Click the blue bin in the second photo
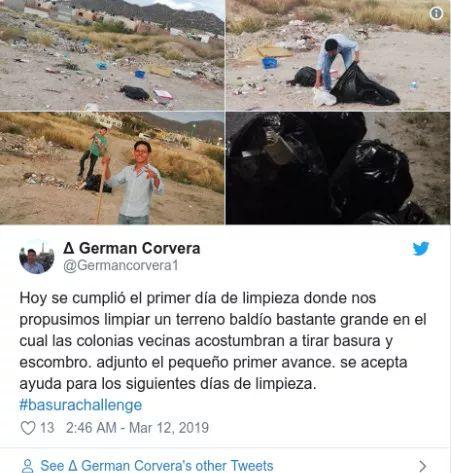 270,63
